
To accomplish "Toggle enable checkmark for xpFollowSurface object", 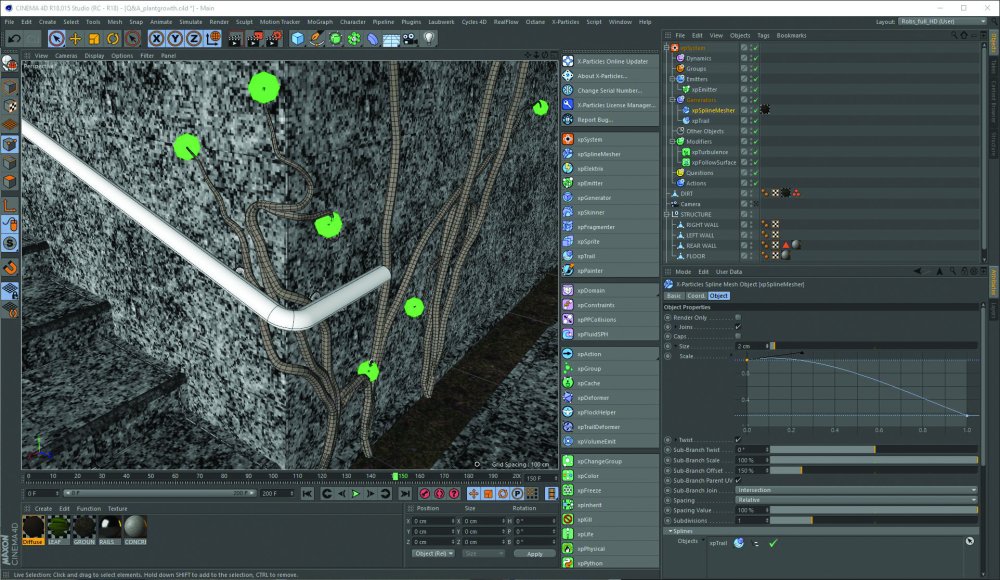I will [x=756, y=162].
